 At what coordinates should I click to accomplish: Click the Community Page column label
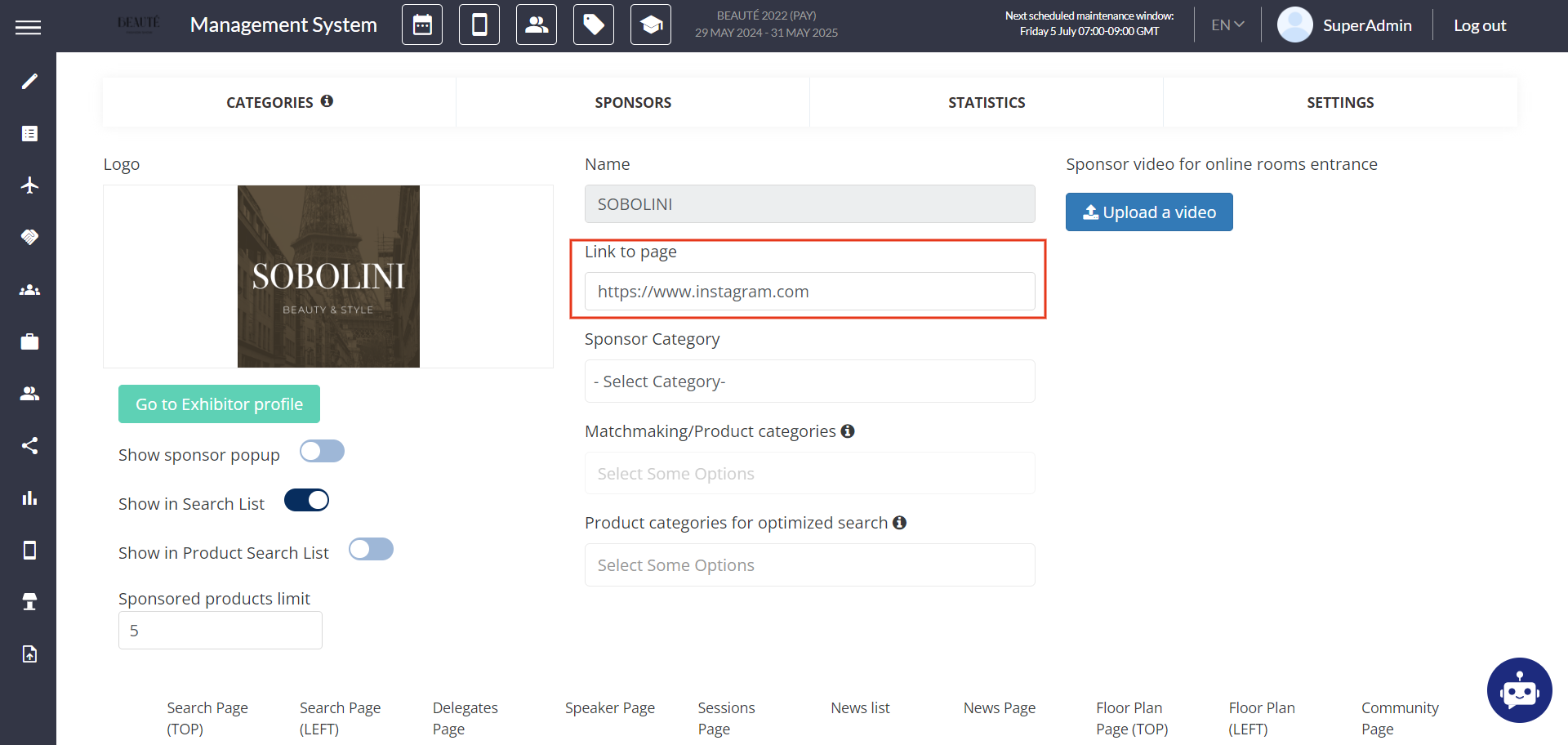coord(1400,718)
